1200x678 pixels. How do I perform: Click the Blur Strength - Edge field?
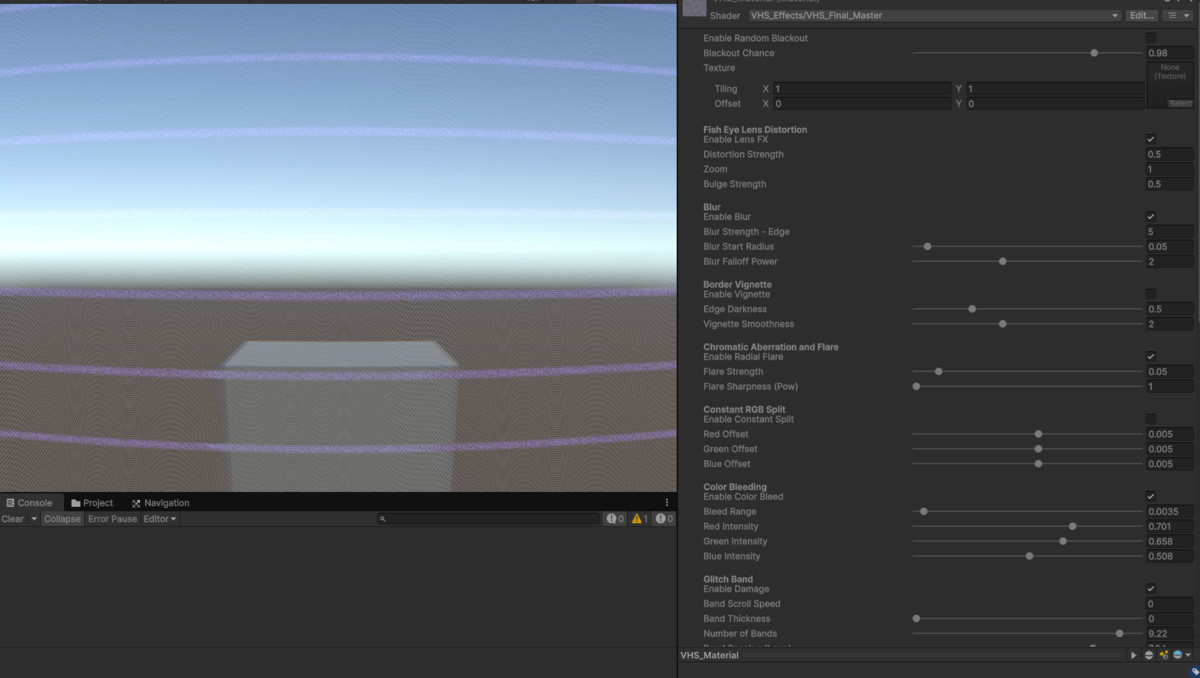[x=1169, y=232]
